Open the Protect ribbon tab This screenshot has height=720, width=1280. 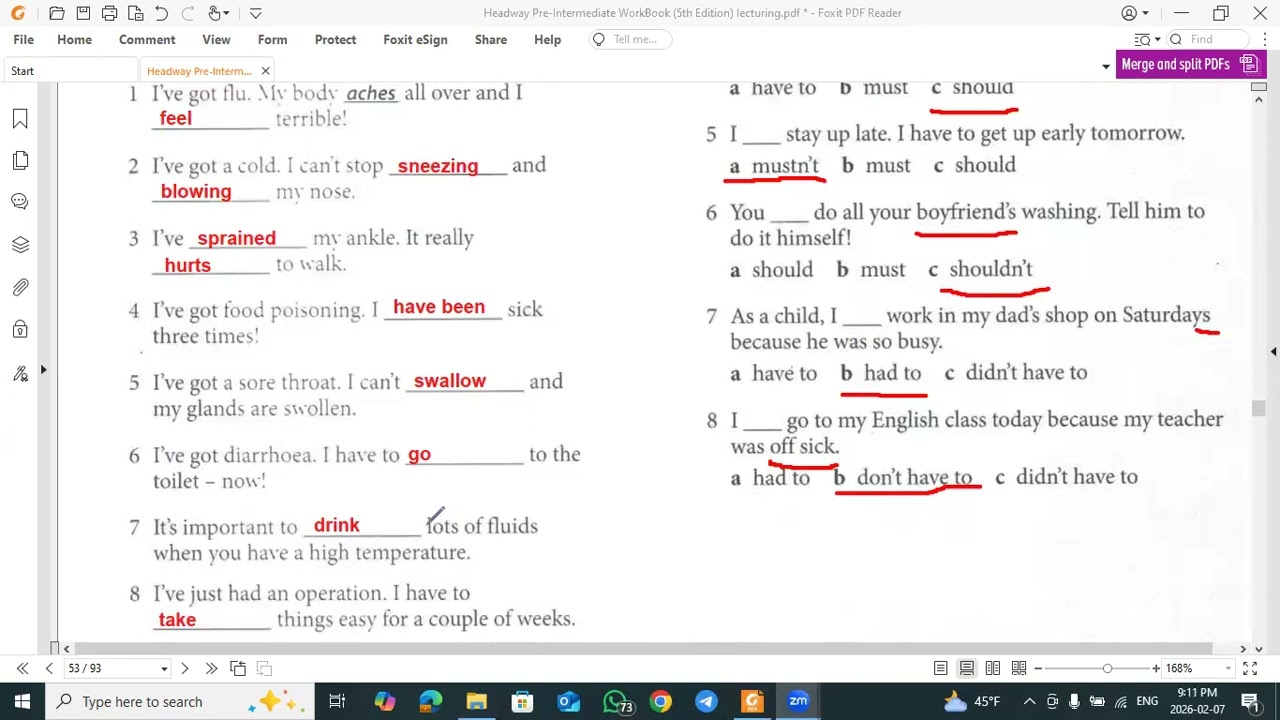(335, 39)
